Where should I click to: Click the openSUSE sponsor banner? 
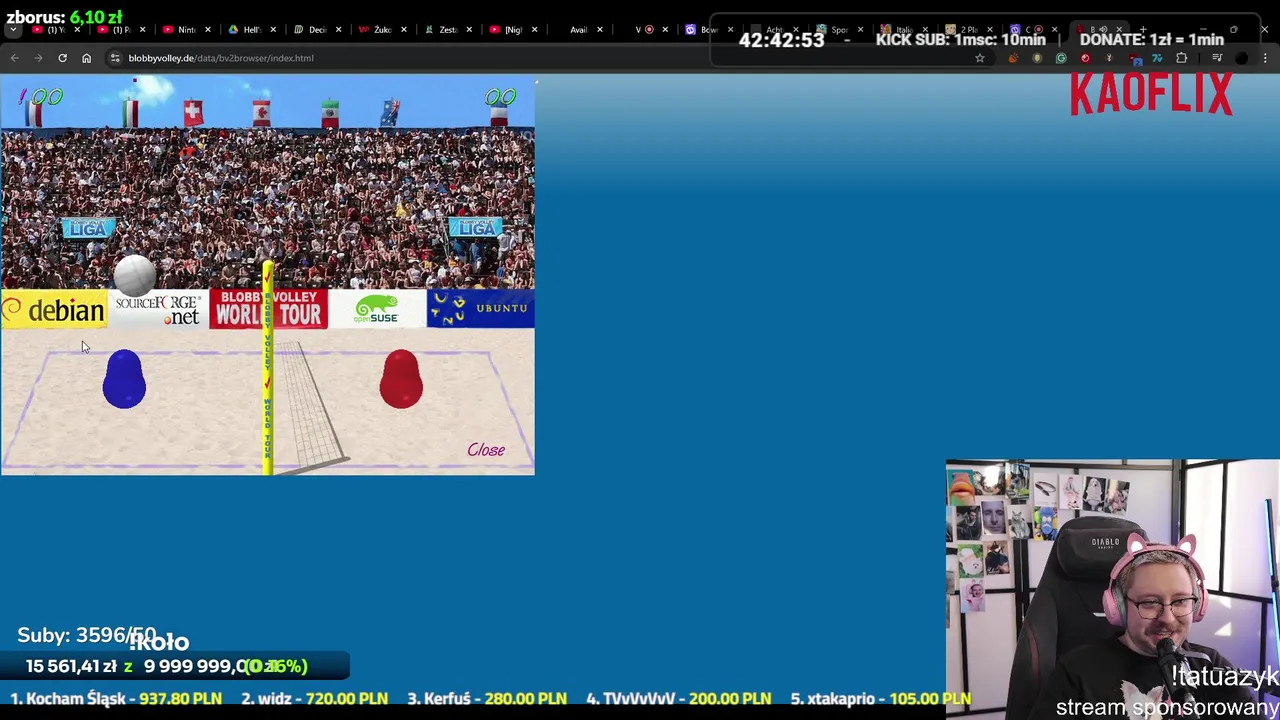point(377,310)
